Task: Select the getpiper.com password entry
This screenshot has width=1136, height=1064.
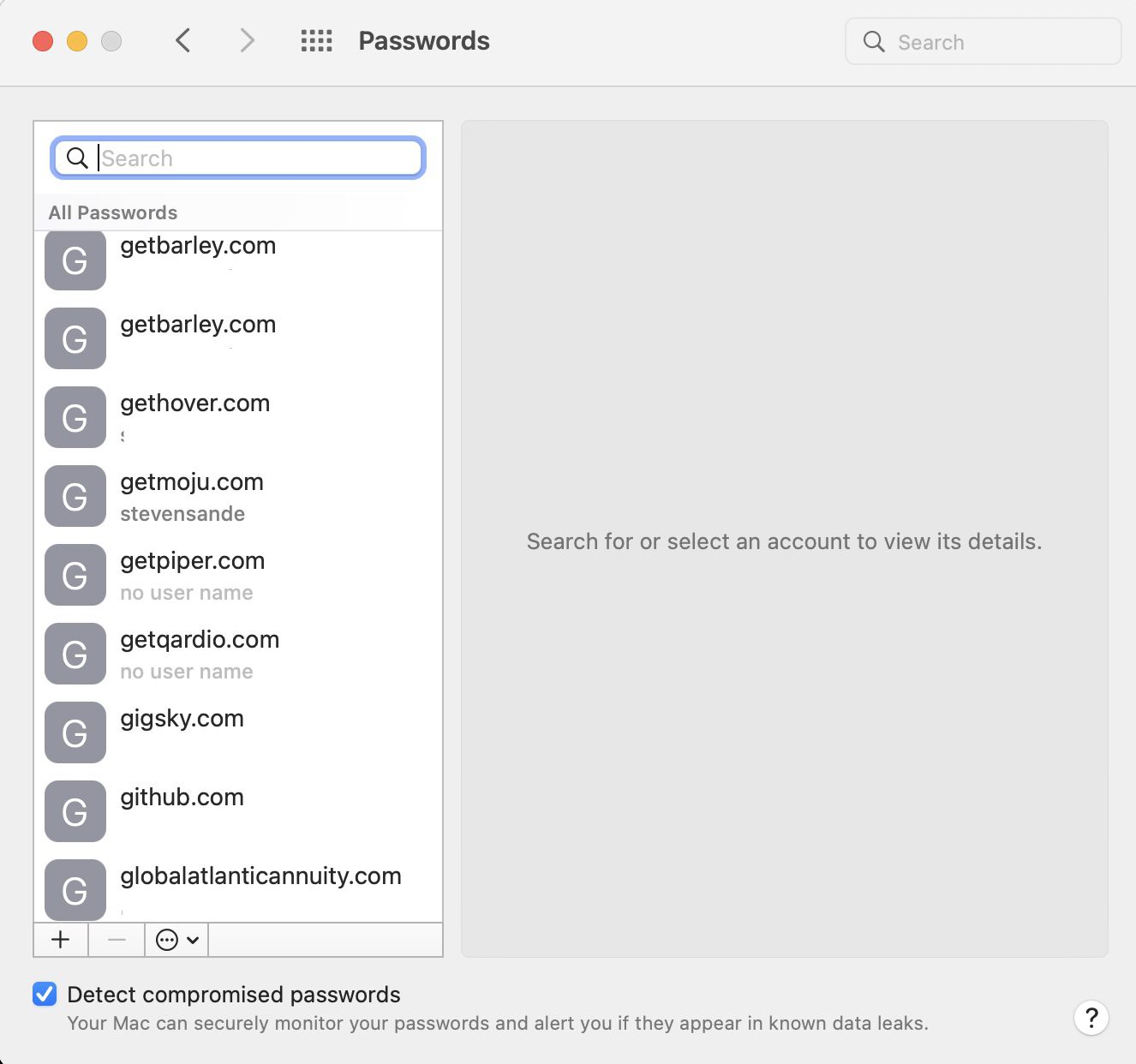Action: pos(238,576)
